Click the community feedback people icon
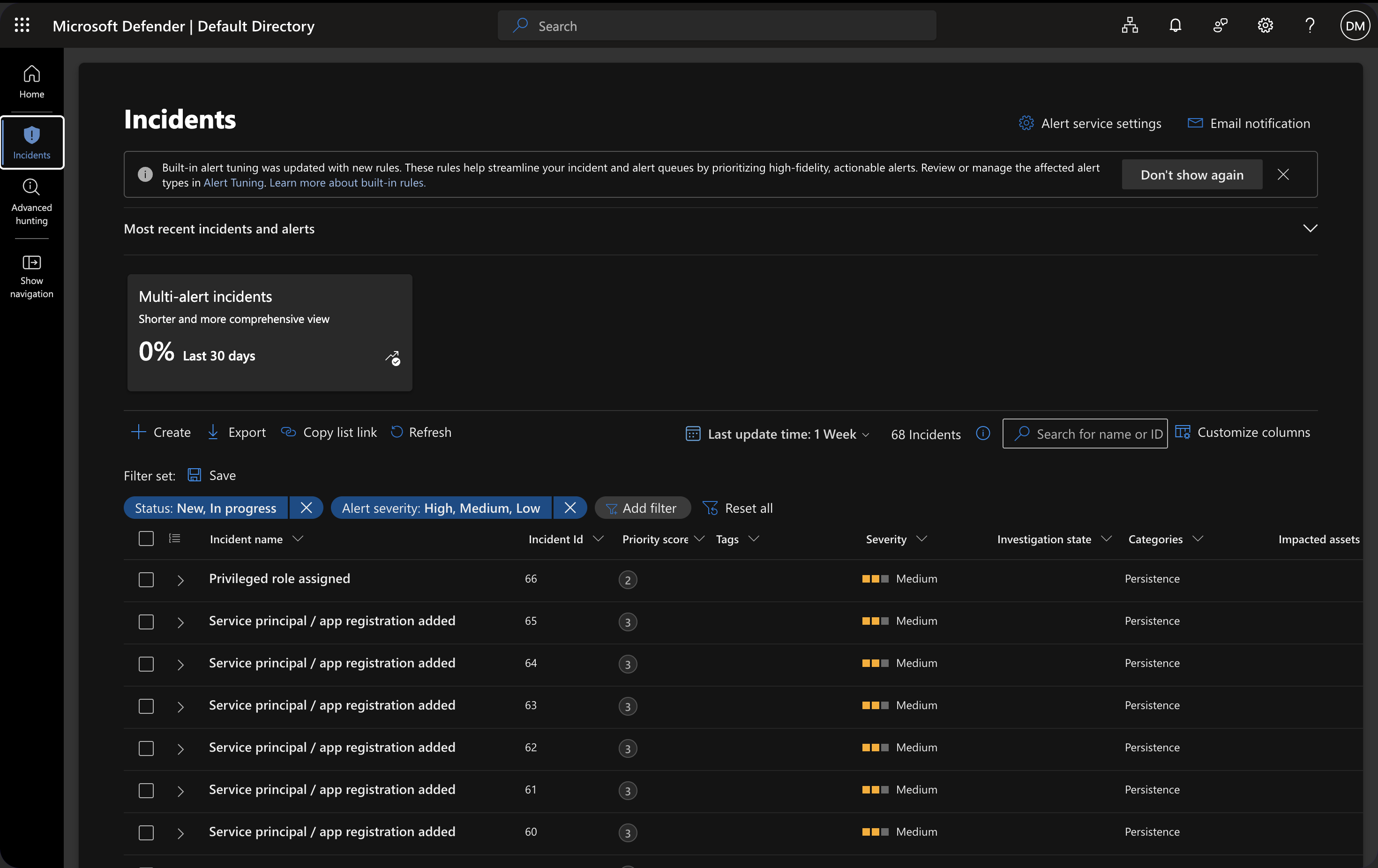The height and width of the screenshot is (868, 1378). [x=1220, y=26]
